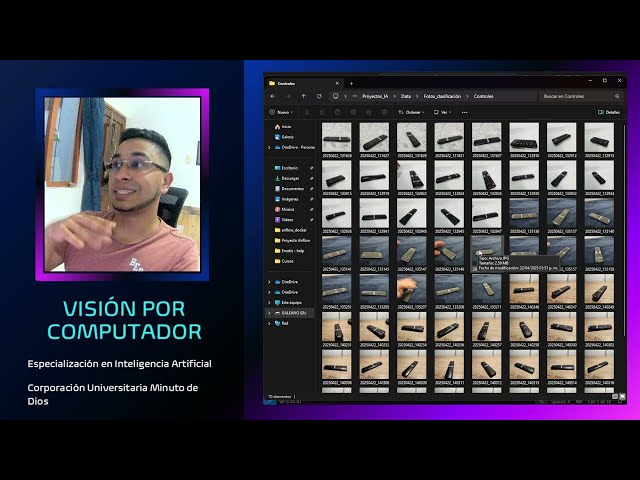This screenshot has height=480, width=640.
Task: Open the Nuevo dropdown menu
Action: pos(281,112)
